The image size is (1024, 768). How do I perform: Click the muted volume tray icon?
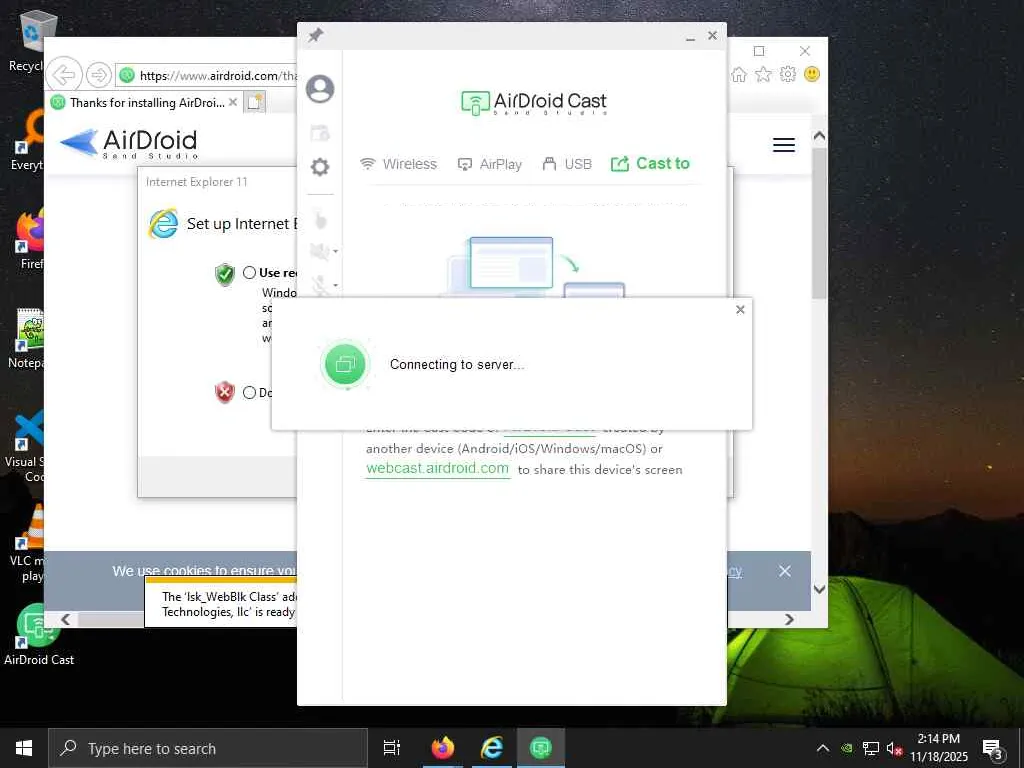894,748
